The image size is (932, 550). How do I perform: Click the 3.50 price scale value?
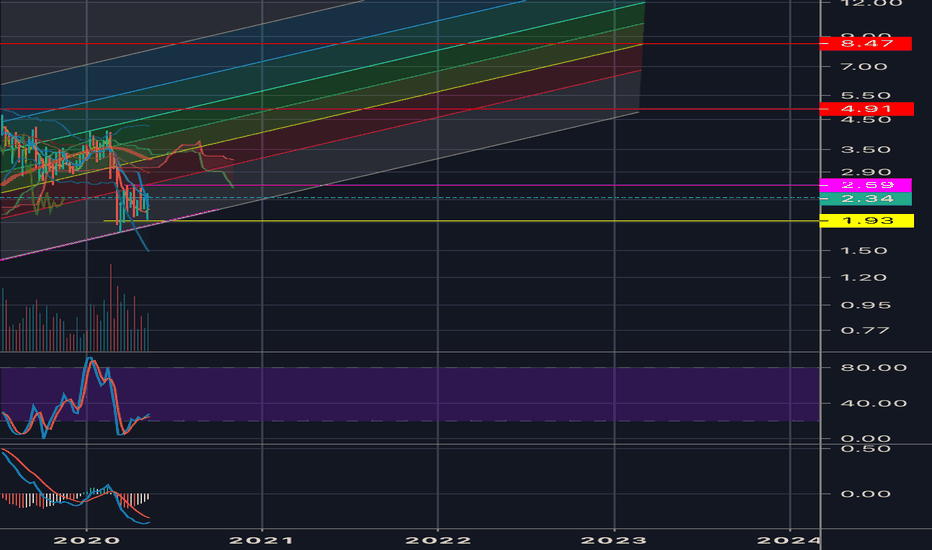(866, 150)
